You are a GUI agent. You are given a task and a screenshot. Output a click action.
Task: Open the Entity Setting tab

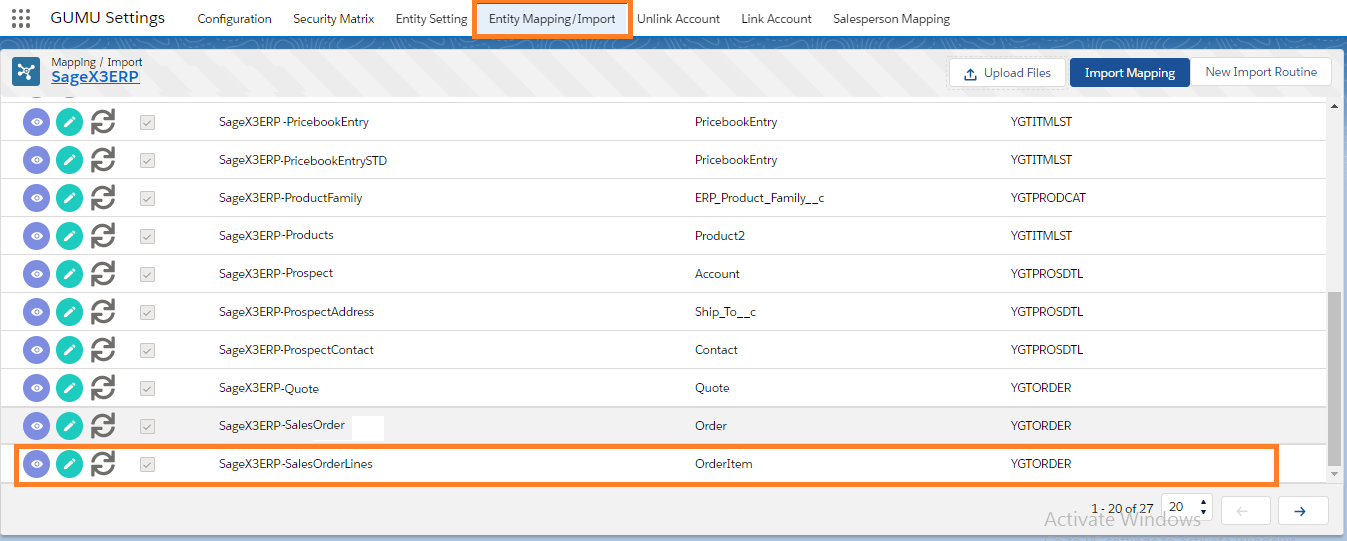tap(431, 19)
